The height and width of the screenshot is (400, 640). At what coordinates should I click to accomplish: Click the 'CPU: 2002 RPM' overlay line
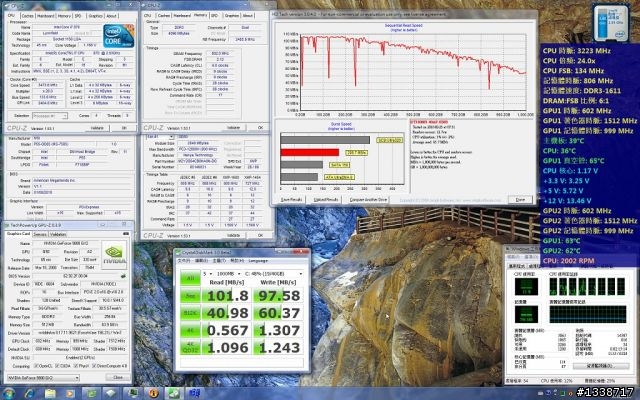coord(569,261)
